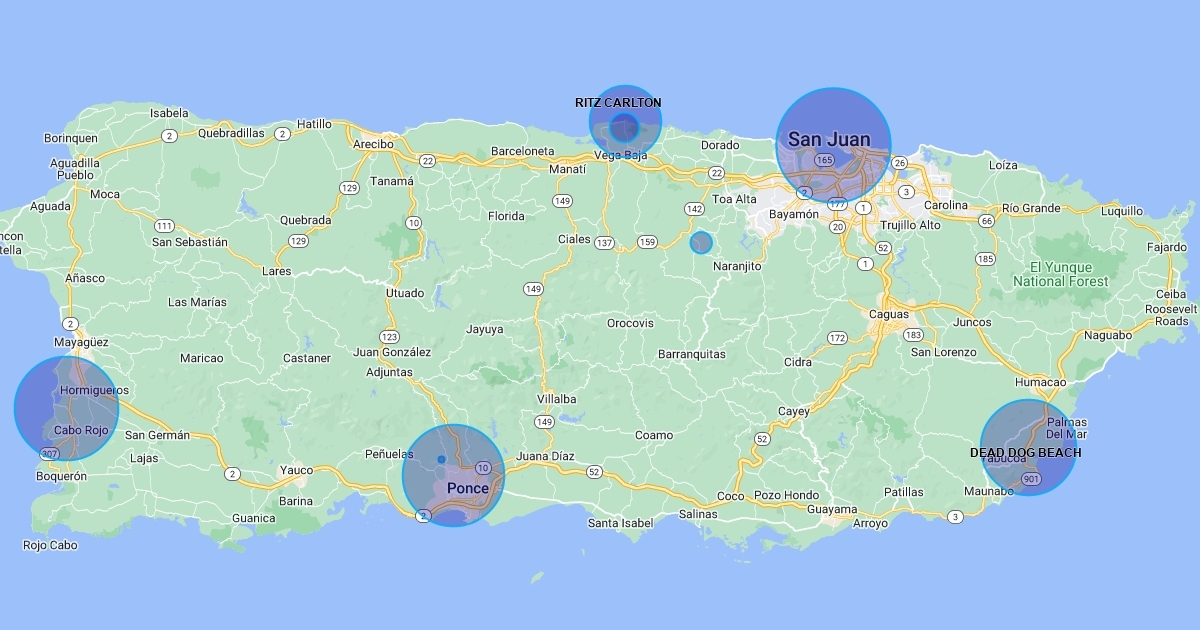
Task: Click the route 183 shield near Caguas
Action: pos(912,335)
